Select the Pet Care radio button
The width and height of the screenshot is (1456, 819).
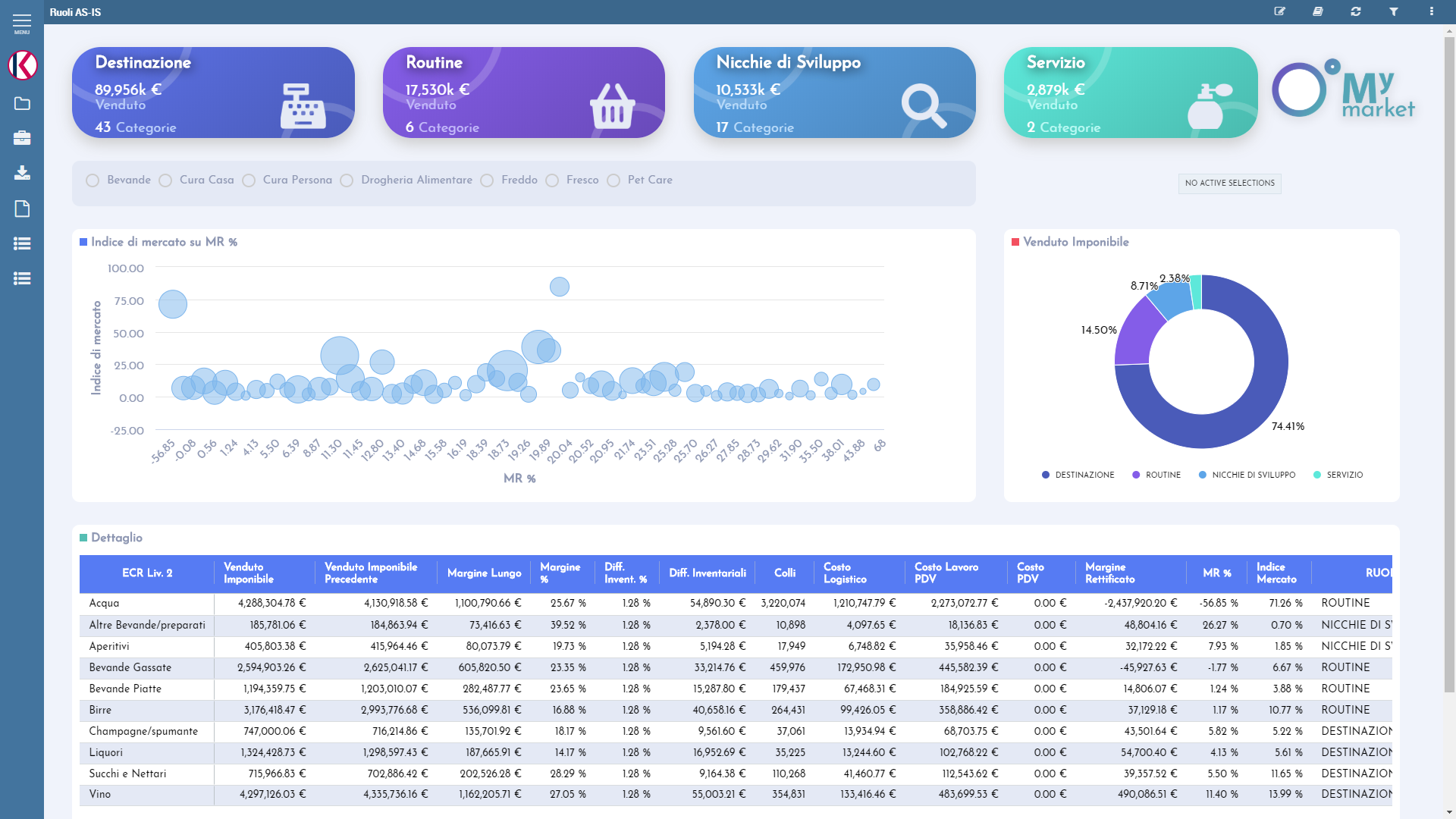tap(613, 180)
